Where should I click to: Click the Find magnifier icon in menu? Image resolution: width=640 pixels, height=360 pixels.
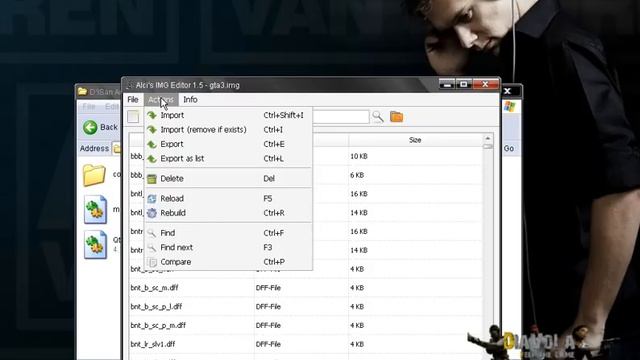152,233
